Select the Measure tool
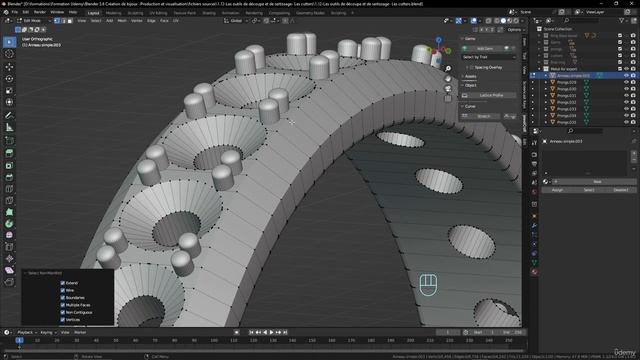This screenshot has height=360, width=640. (x=9, y=128)
